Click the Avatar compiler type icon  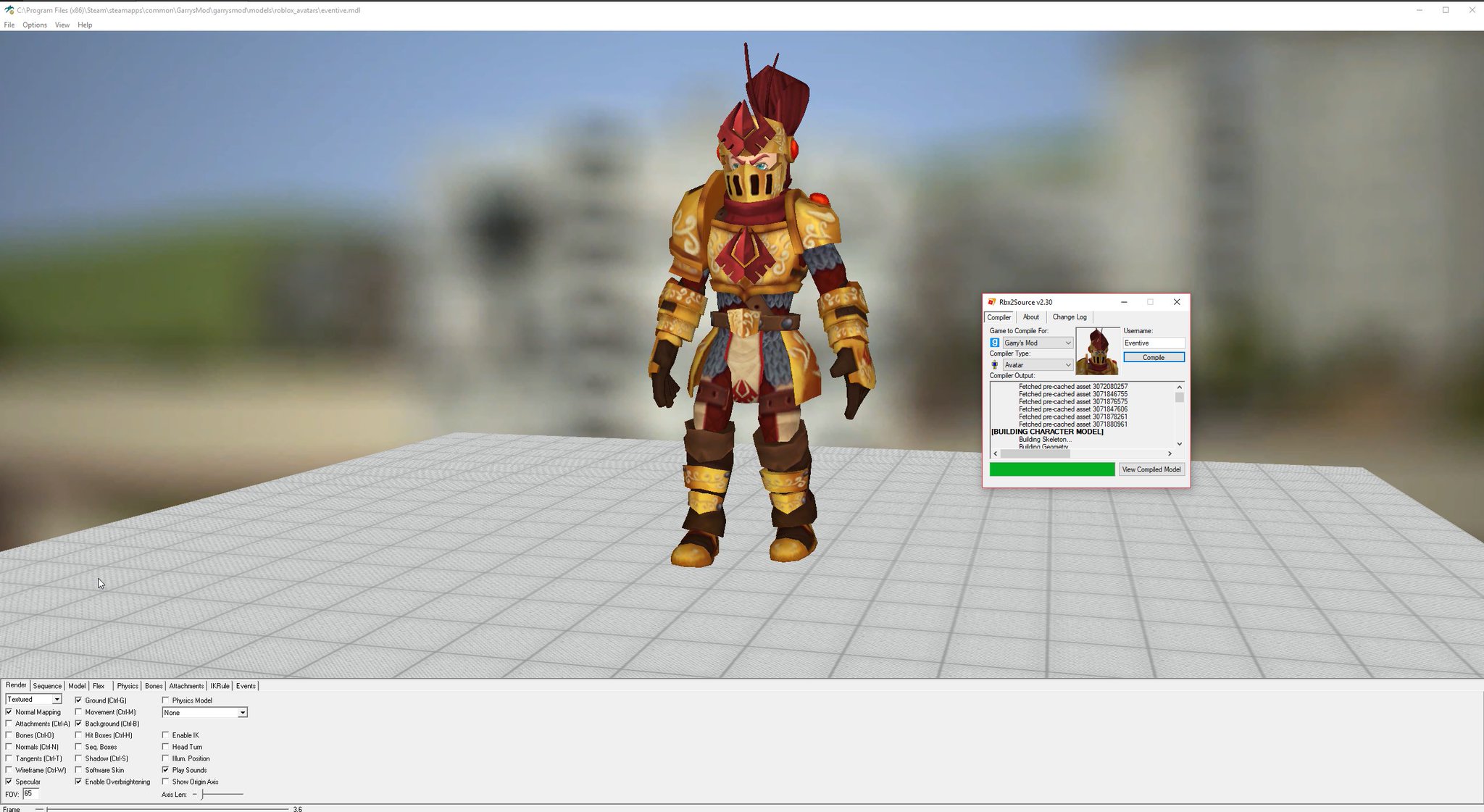[x=995, y=365]
